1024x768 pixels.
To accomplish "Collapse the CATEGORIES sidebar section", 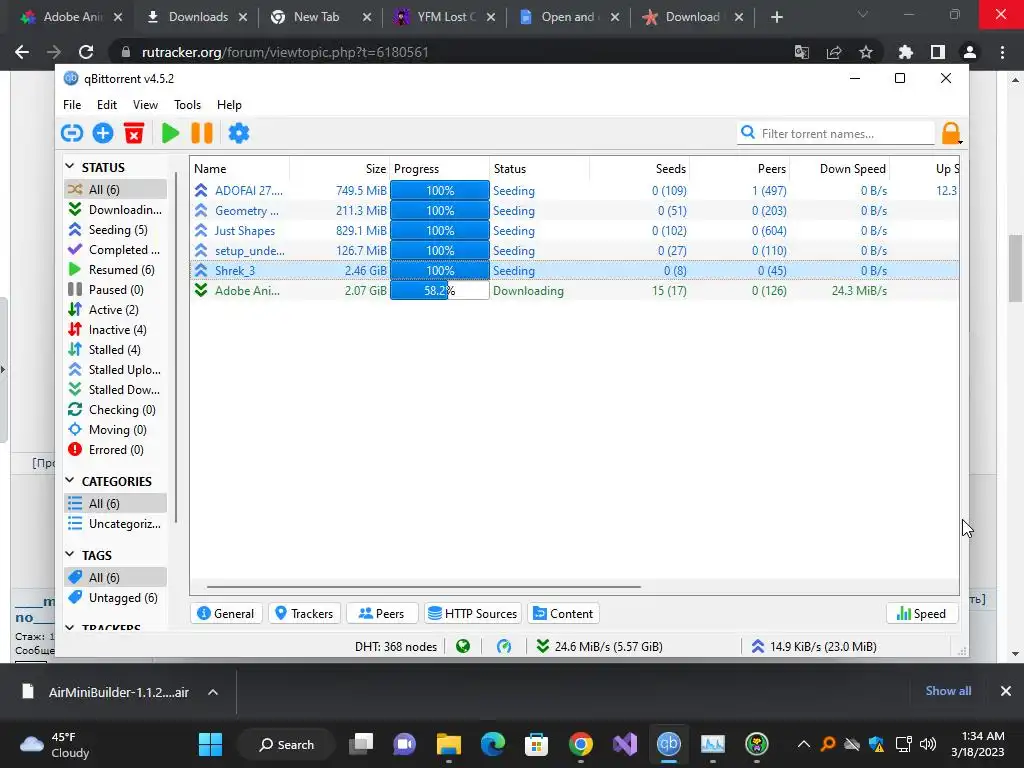I will pyautogui.click(x=71, y=481).
